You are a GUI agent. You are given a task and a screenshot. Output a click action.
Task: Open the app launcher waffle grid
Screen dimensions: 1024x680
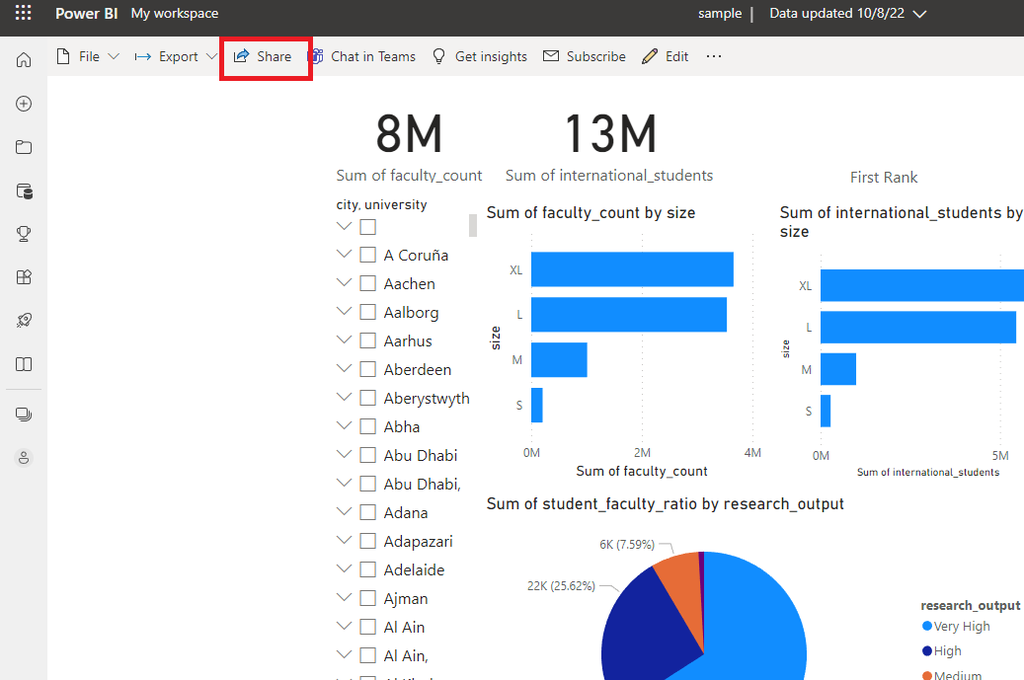(x=23, y=14)
